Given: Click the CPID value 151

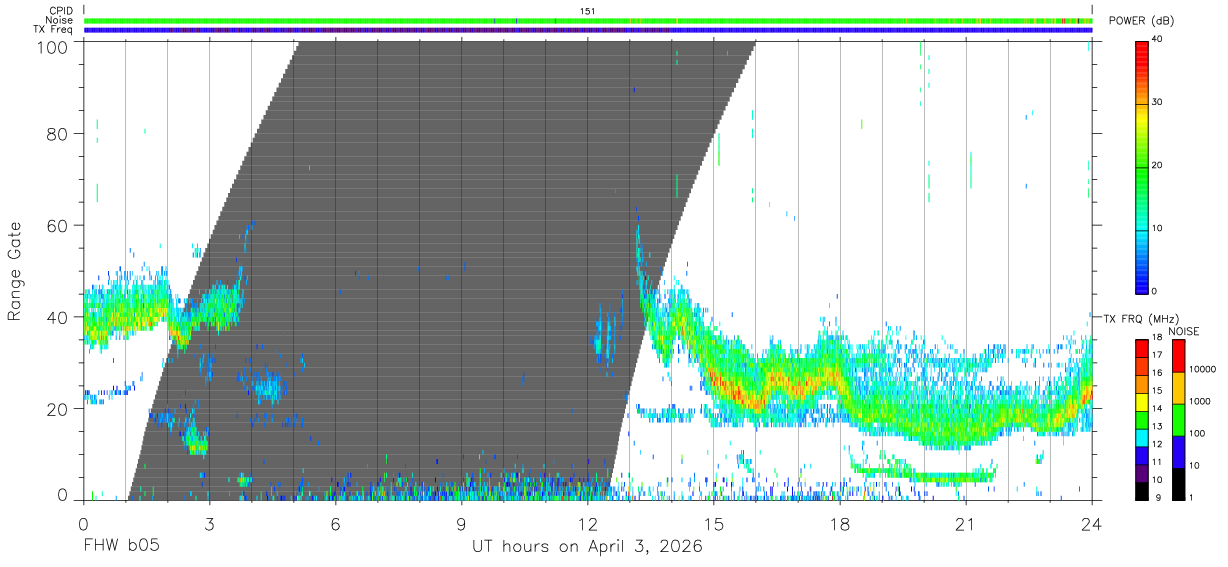Looking at the screenshot, I should pyautogui.click(x=587, y=11).
